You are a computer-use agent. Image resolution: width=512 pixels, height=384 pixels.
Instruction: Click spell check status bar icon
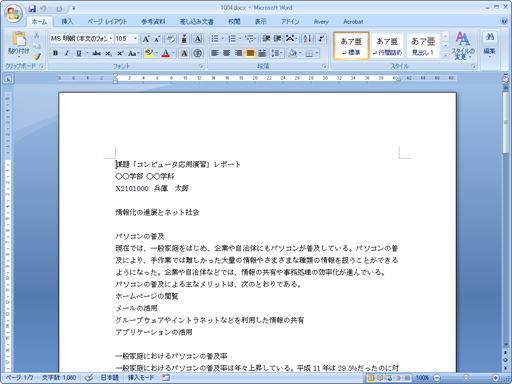[89, 378]
